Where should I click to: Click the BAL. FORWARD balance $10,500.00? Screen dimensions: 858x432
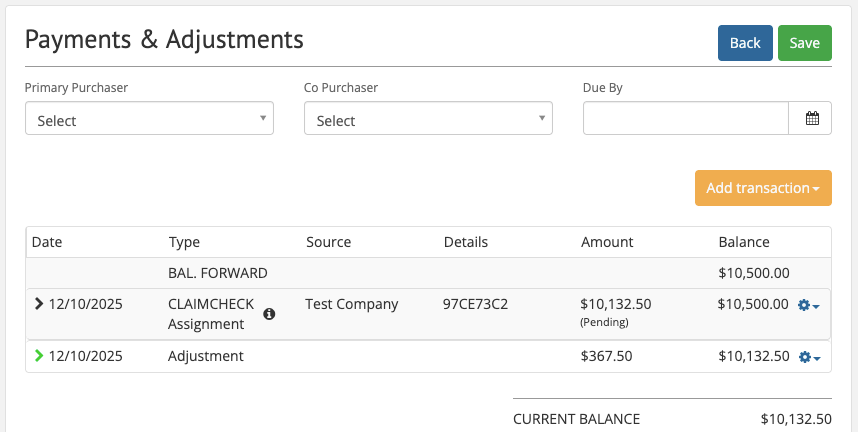pos(754,273)
